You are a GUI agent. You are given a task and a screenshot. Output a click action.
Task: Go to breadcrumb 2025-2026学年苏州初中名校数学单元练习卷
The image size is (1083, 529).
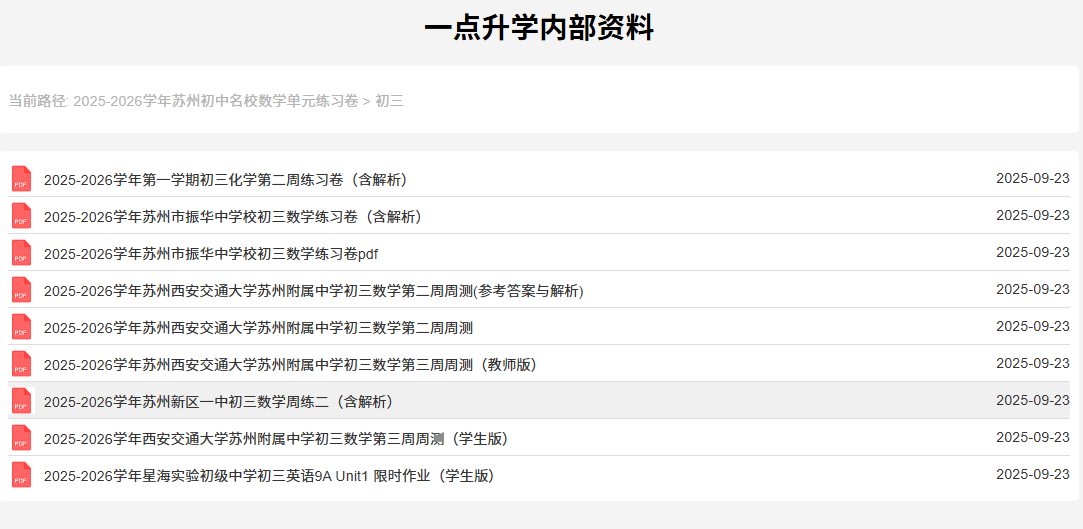(216, 101)
